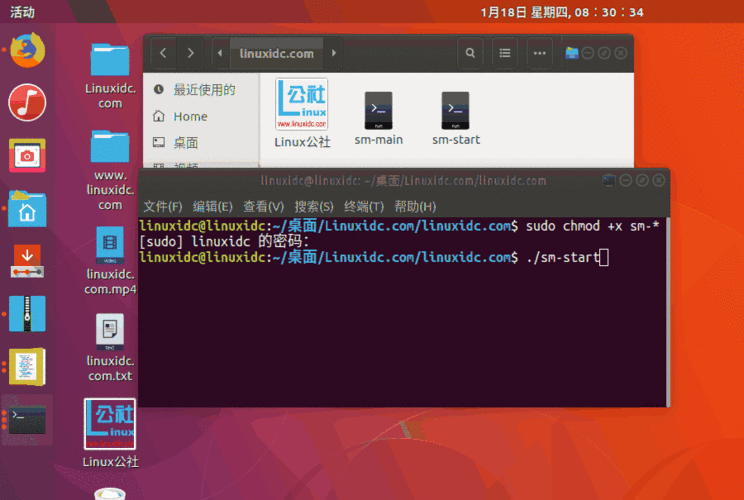Open 最近使用的 in Files sidebar

pyautogui.click(x=202, y=90)
